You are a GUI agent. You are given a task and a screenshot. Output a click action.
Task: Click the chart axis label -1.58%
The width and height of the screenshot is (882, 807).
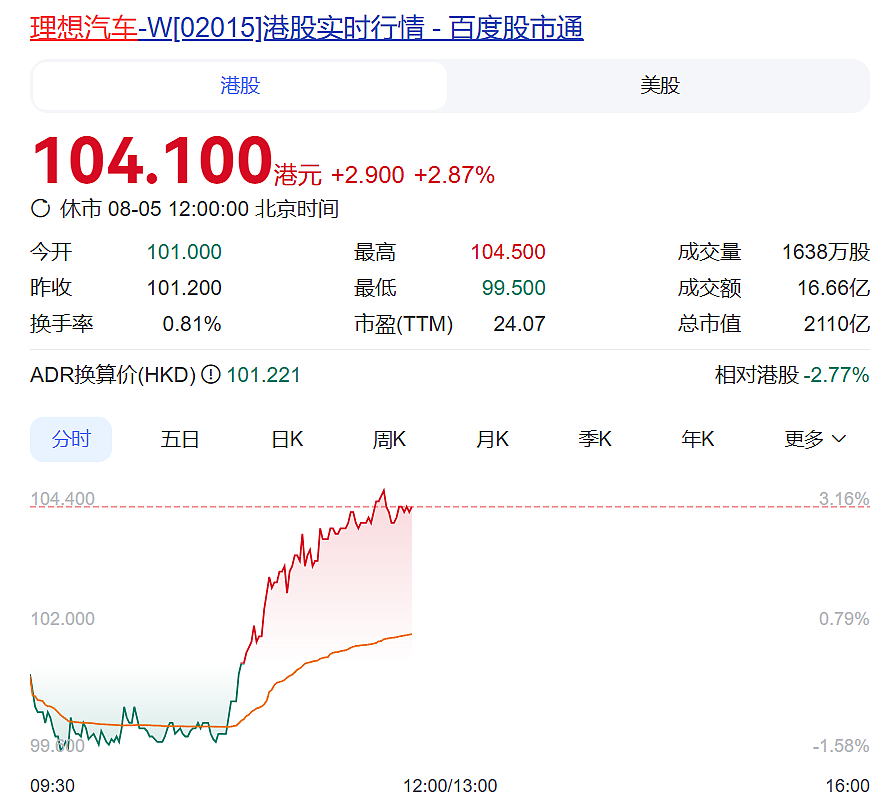click(x=841, y=746)
